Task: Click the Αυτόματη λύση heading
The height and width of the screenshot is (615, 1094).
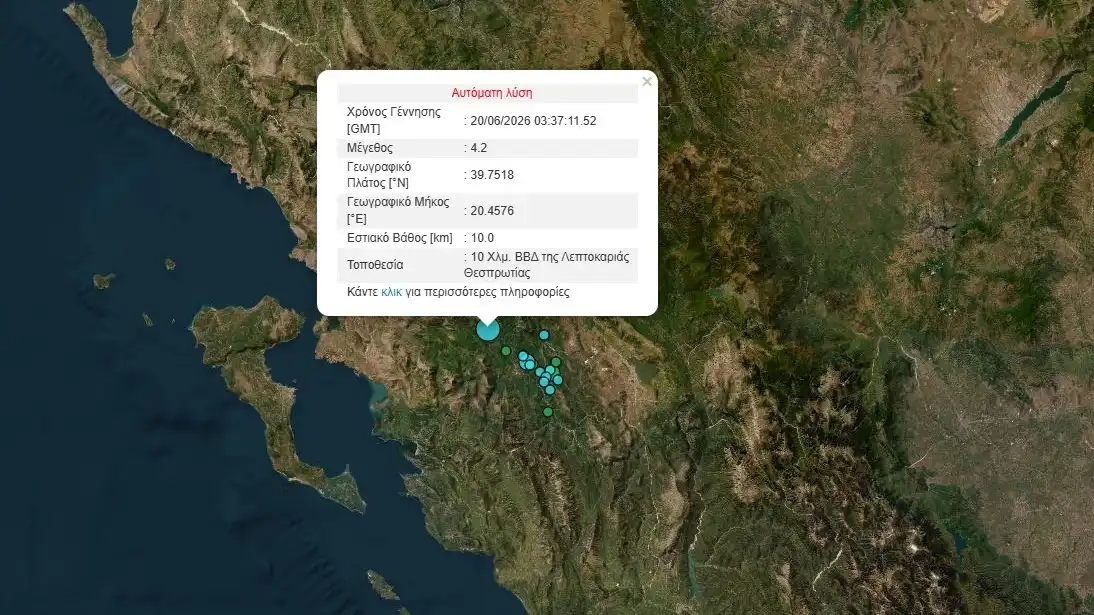Action: pyautogui.click(x=492, y=93)
